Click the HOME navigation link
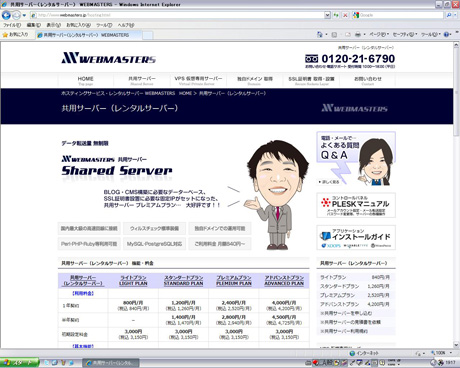This screenshot has width=460, height=368. coord(86,80)
